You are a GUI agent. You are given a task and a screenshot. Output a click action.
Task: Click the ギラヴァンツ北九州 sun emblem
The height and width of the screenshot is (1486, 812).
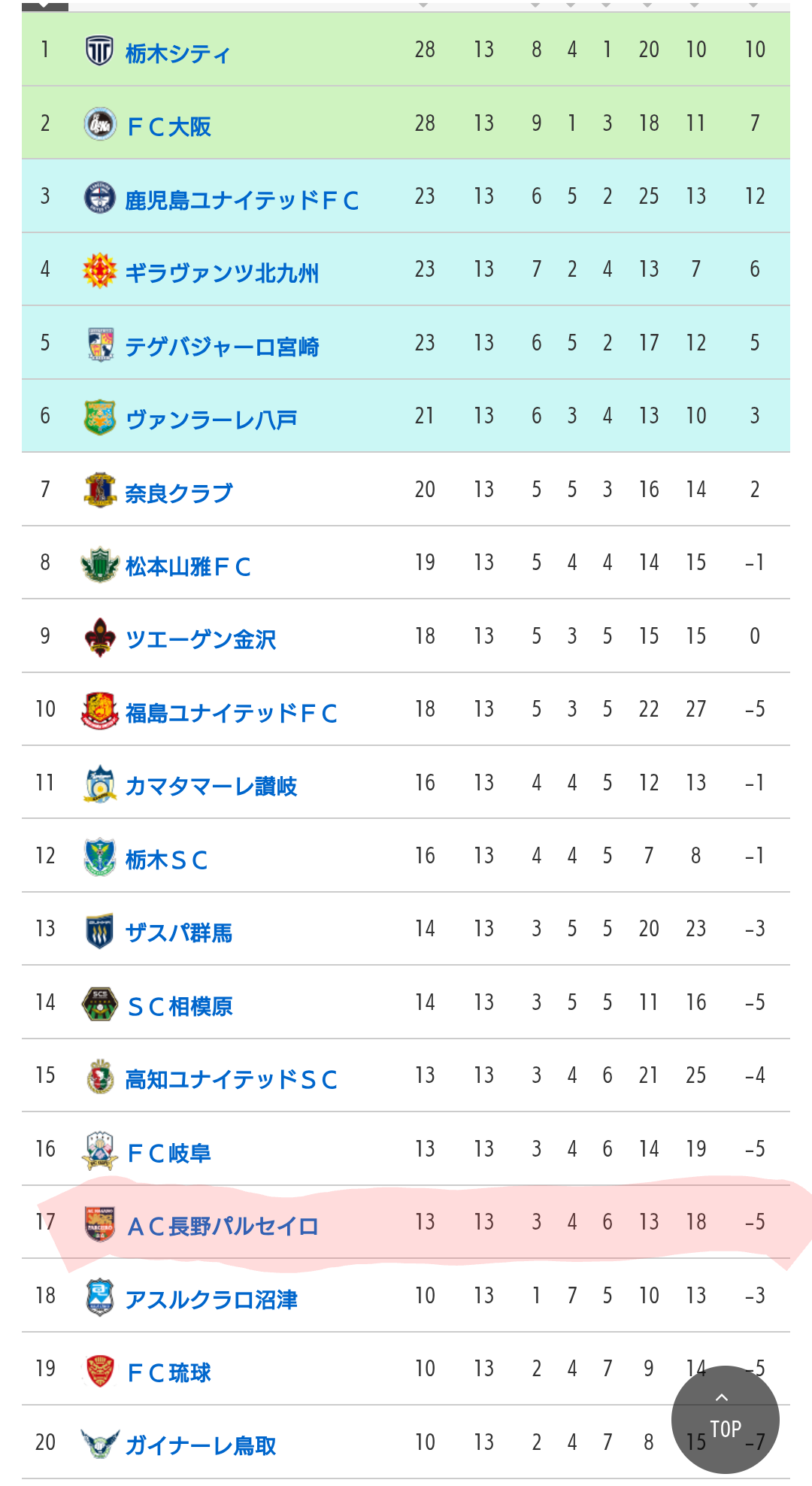[x=99, y=270]
